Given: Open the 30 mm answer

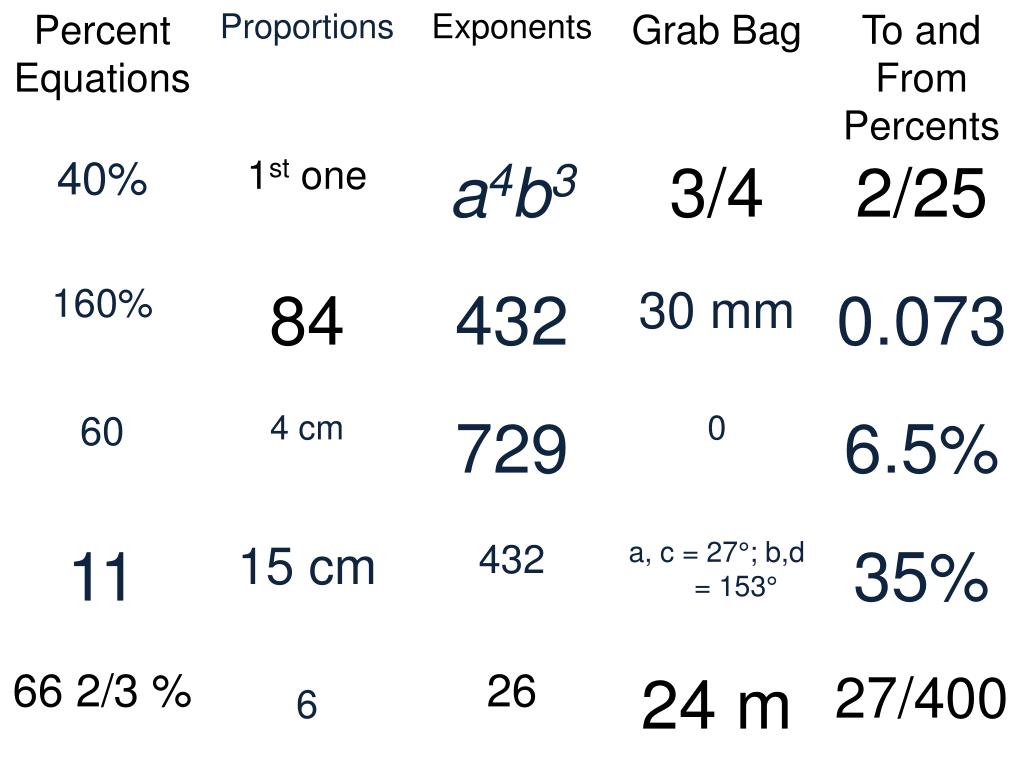Looking at the screenshot, I should point(716,312).
